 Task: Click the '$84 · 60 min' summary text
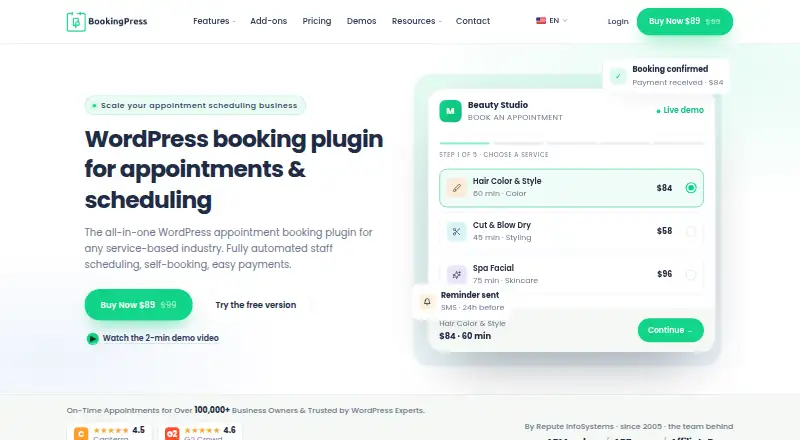click(465, 336)
